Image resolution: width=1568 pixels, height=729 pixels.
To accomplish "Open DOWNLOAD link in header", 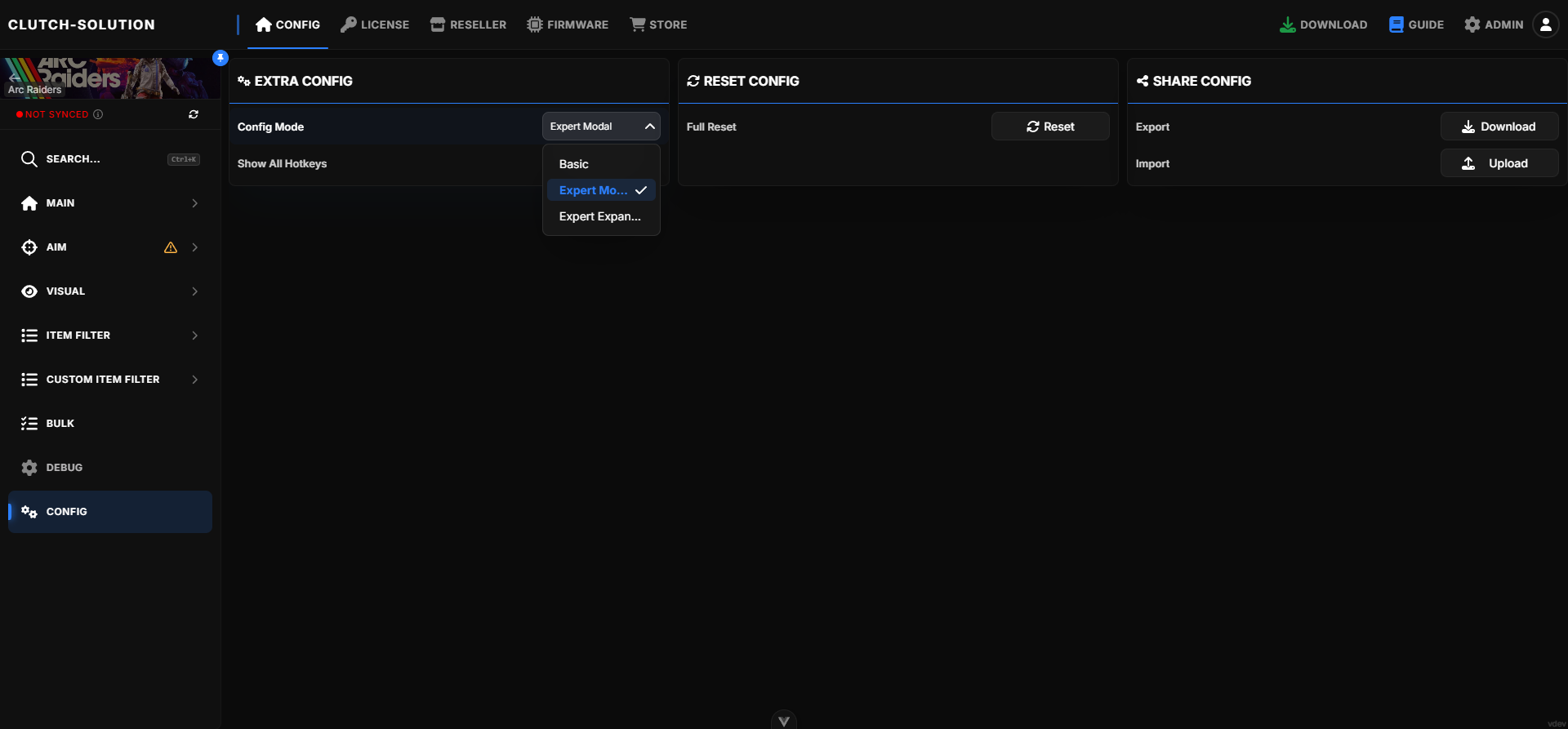I will pos(1324,24).
